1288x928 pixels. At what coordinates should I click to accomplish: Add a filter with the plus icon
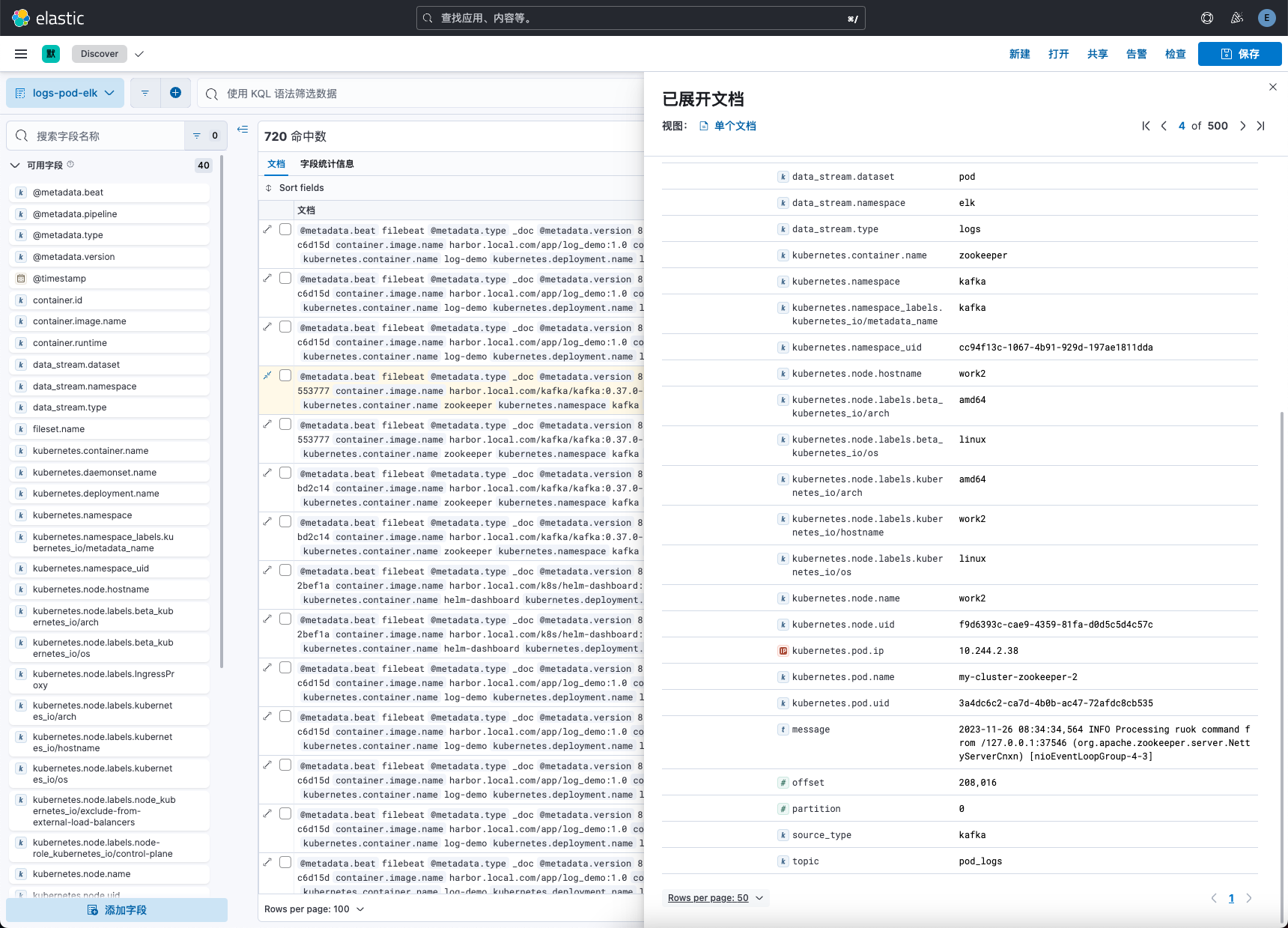coord(175,93)
